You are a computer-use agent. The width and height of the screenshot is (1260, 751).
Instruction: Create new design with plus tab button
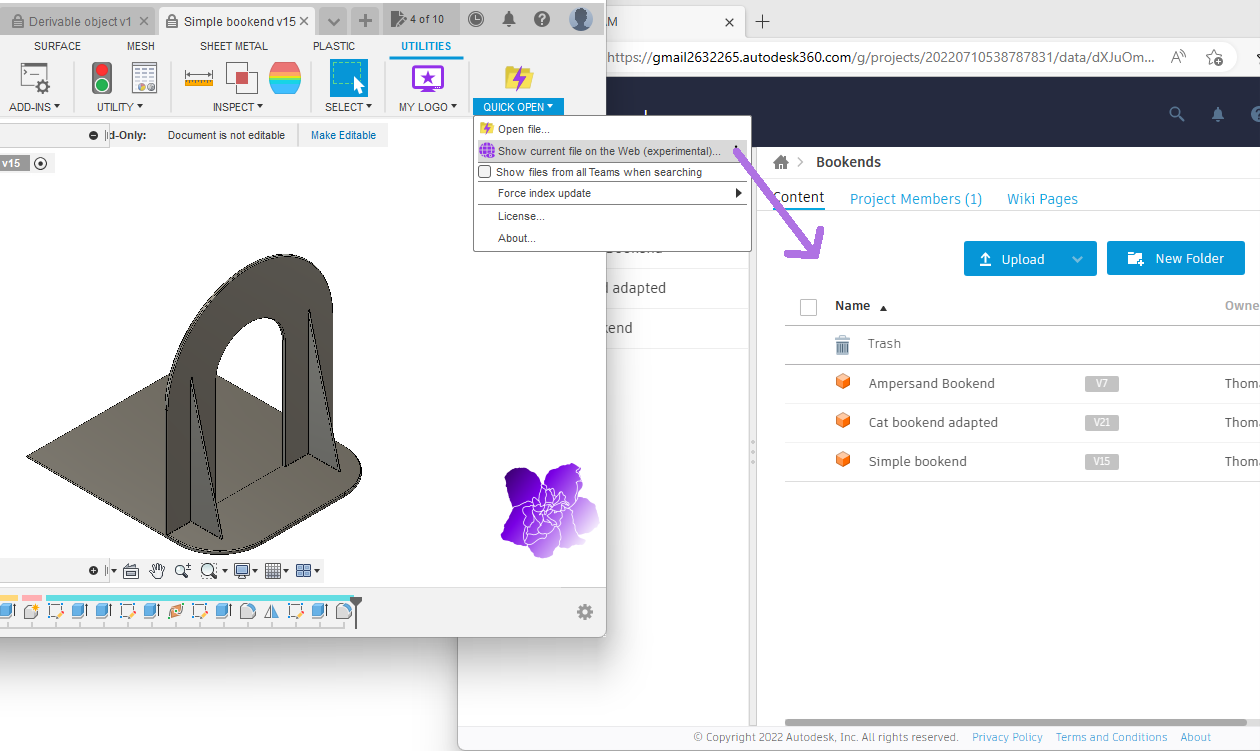coord(366,20)
